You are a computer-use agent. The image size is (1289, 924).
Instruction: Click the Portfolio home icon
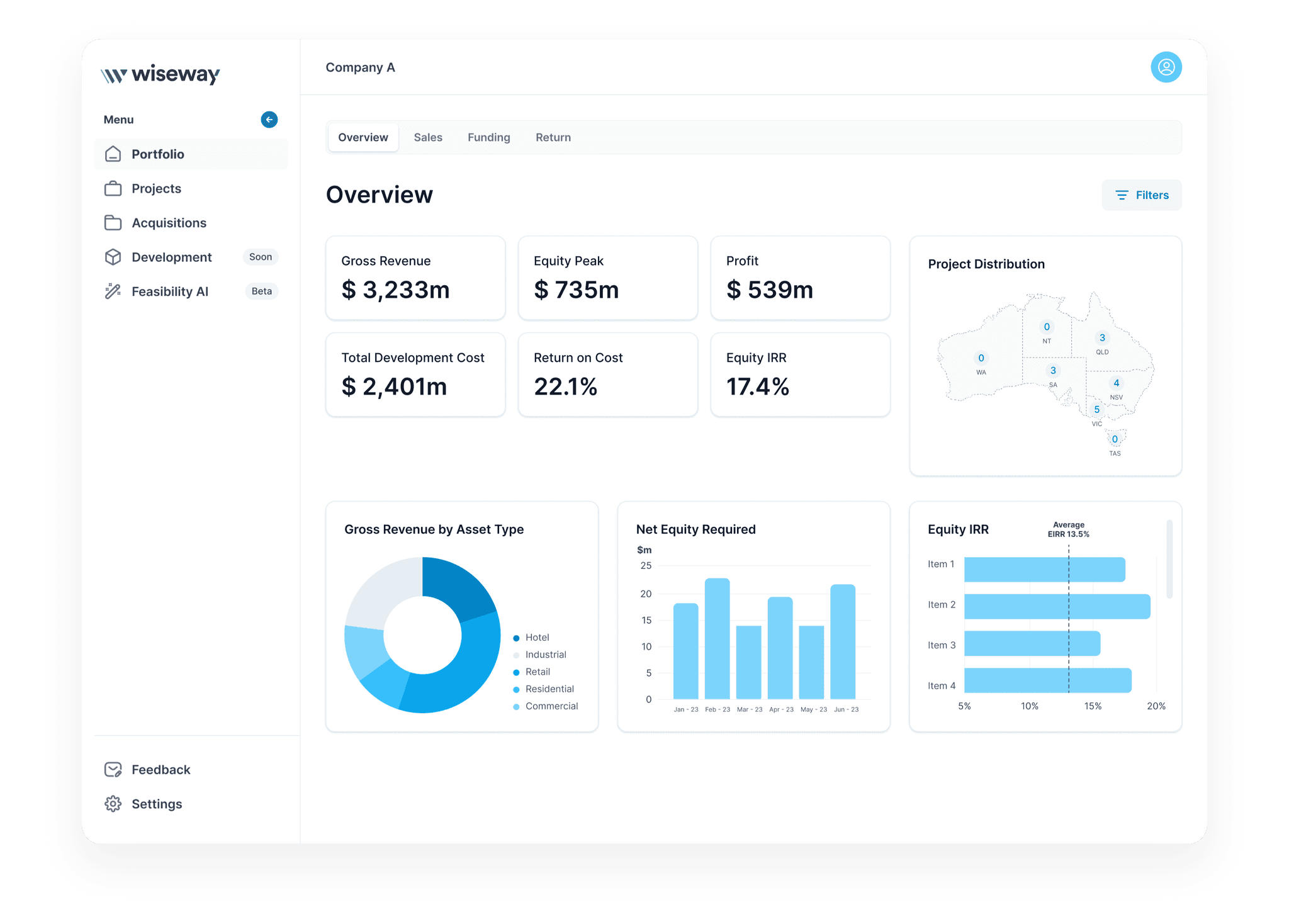[113, 154]
